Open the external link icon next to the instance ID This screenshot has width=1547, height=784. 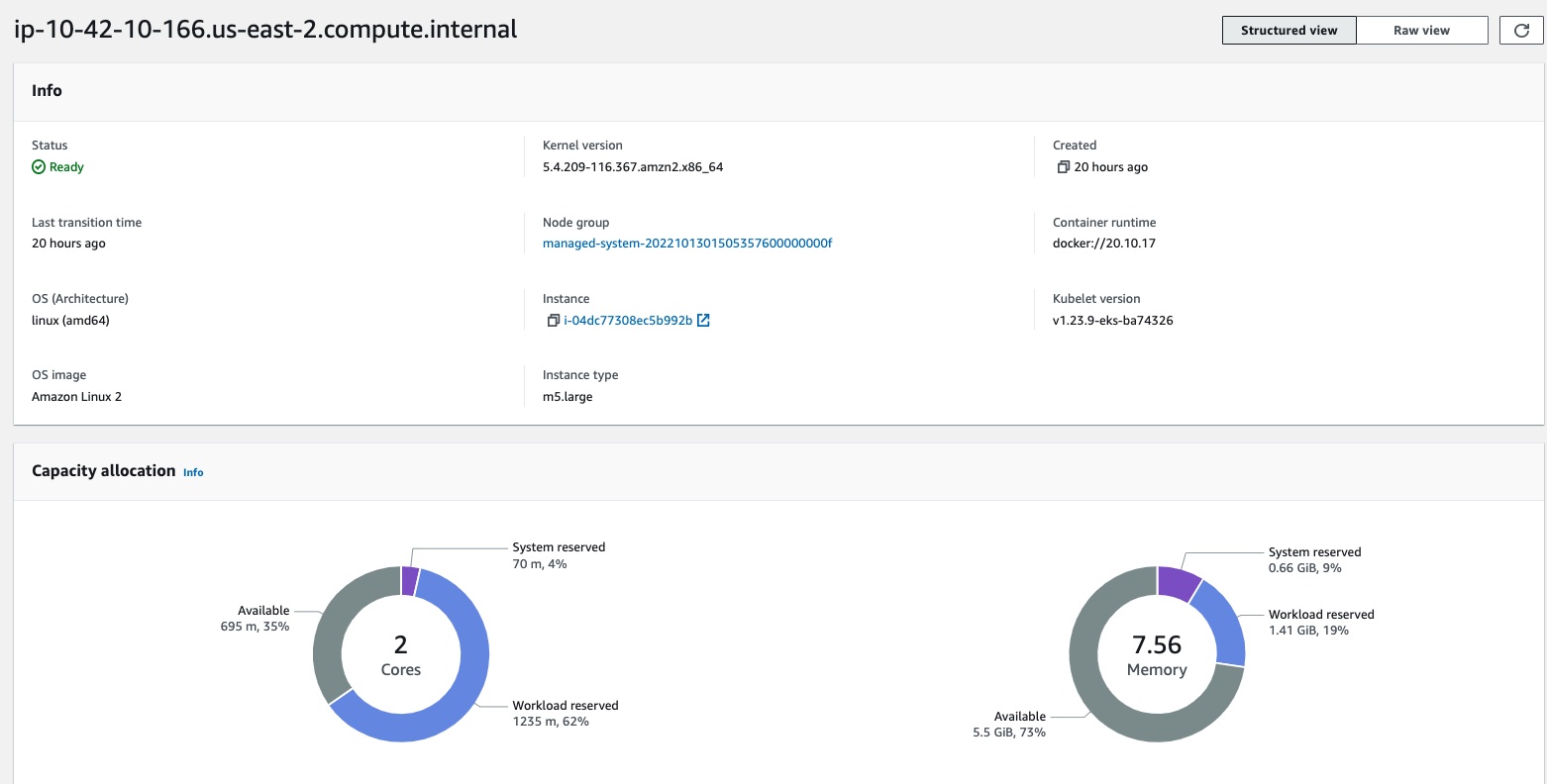click(703, 321)
